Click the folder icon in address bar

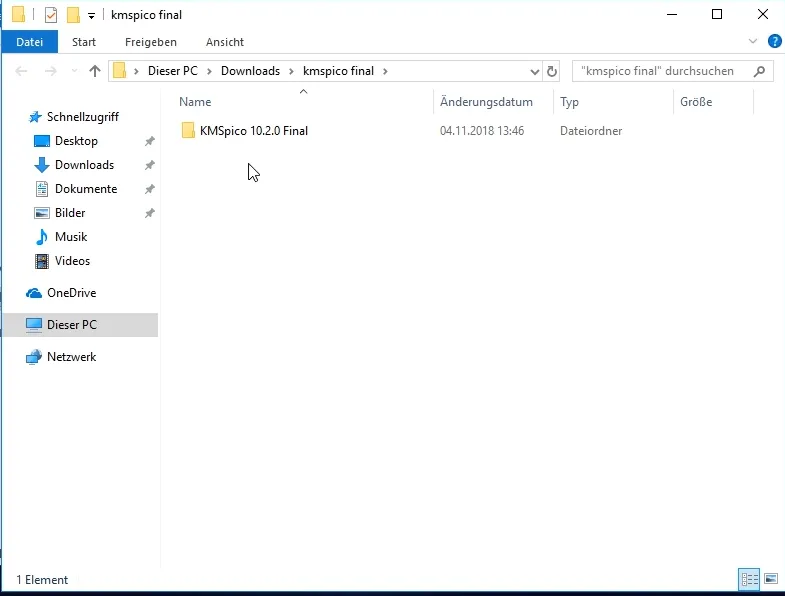coord(119,71)
